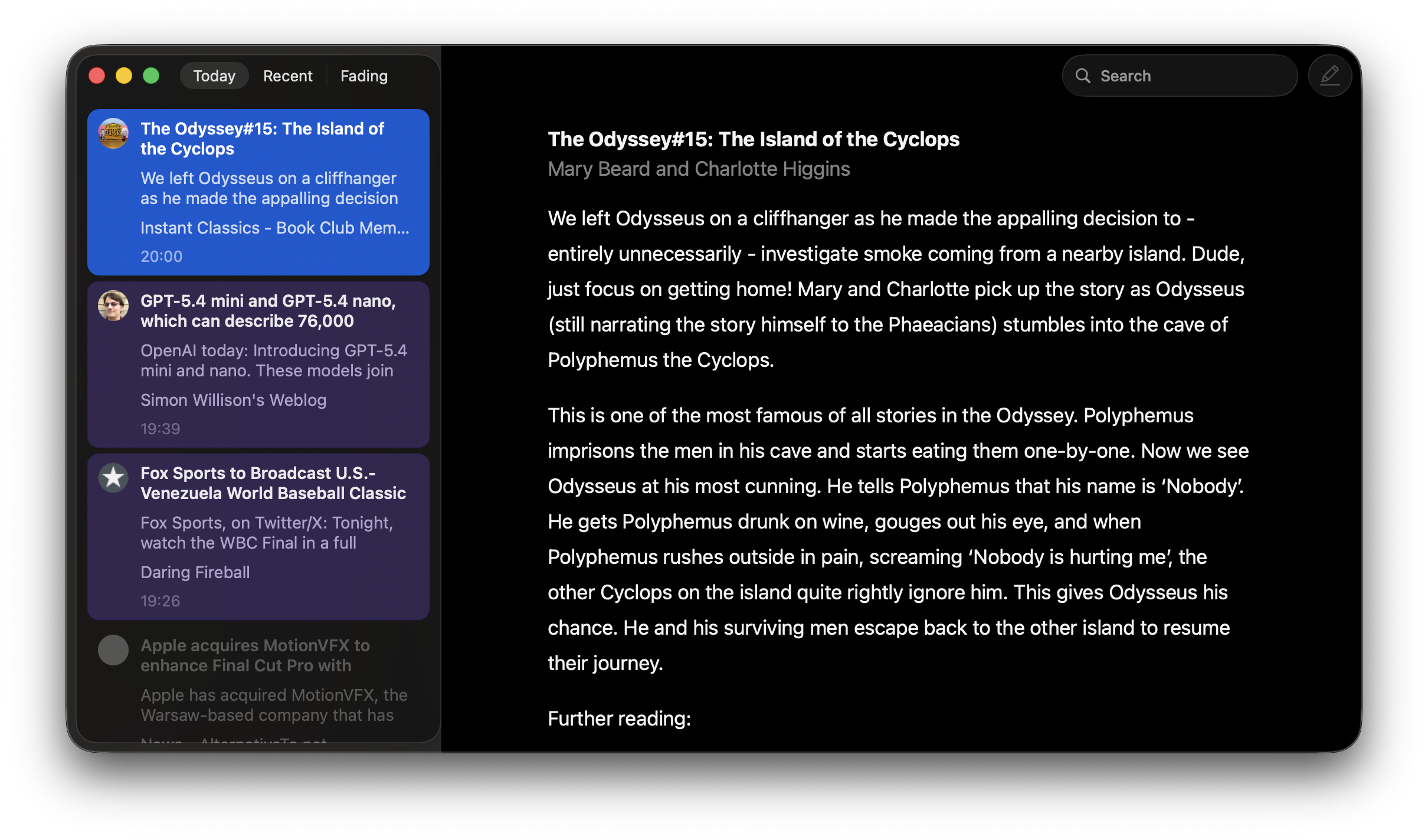Screen dimensions: 1428x840
Task: Open the Fox Sports World Baseball Classic article
Action: 273,483
